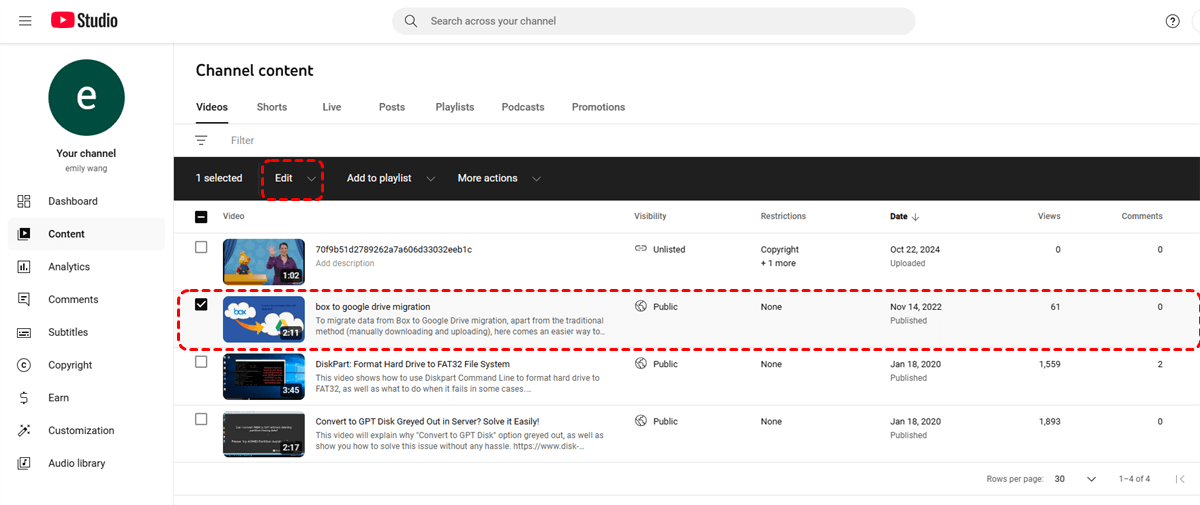This screenshot has height=505, width=1200.
Task: Expand the Edit dropdown arrow
Action: click(x=311, y=179)
